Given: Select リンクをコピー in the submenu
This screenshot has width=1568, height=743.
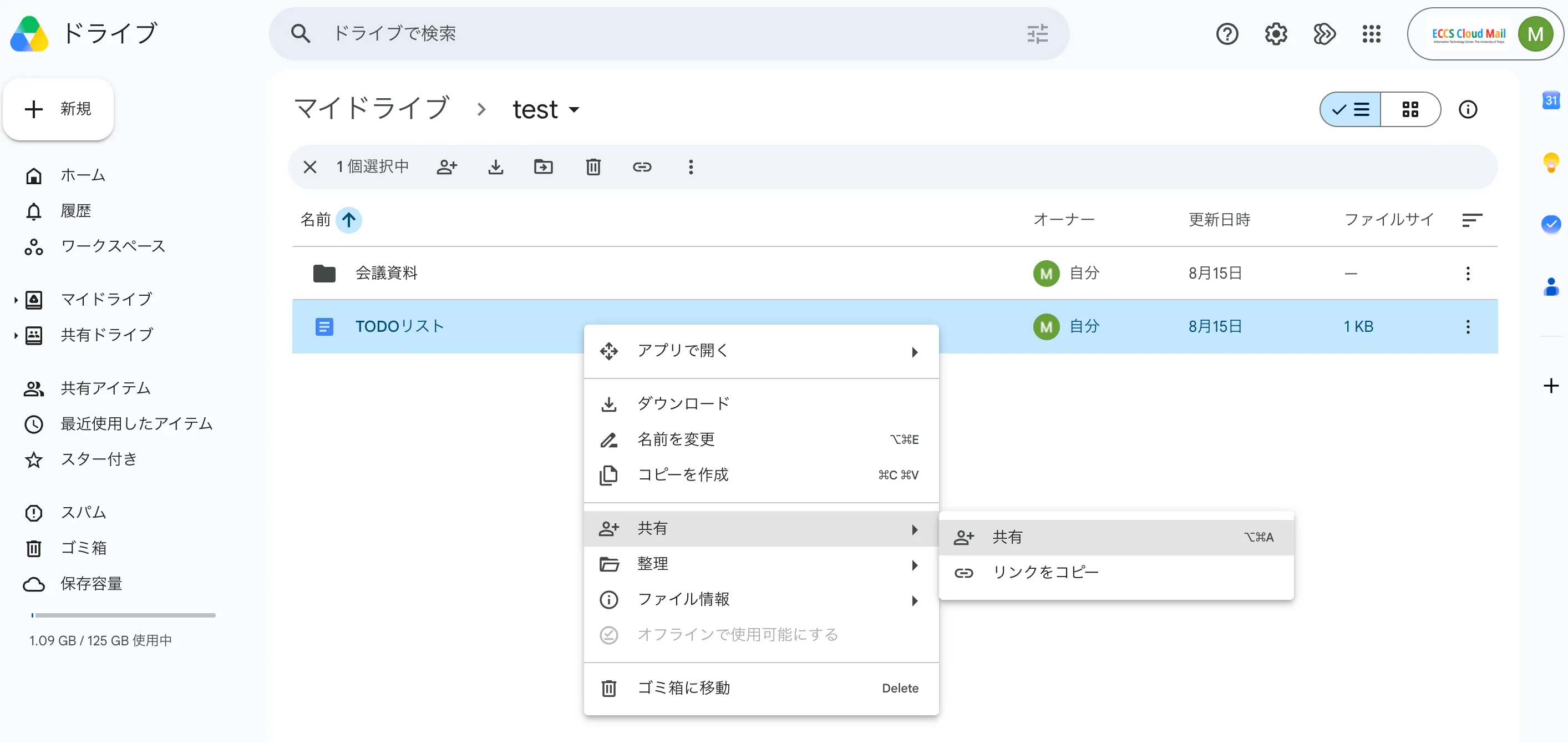Looking at the screenshot, I should click(x=1116, y=573).
